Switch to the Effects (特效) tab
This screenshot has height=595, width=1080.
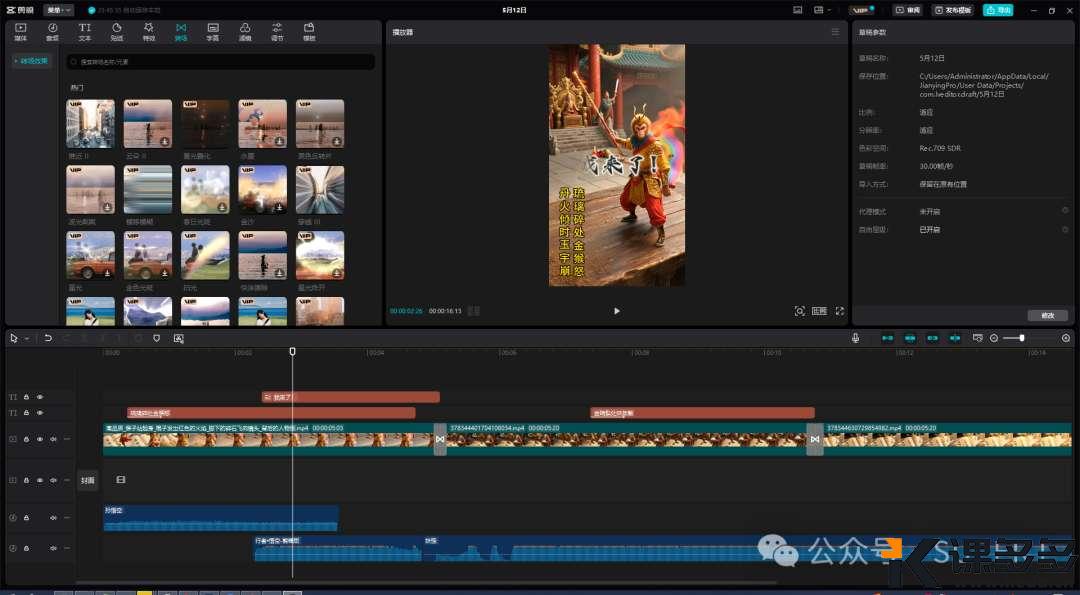coord(149,31)
